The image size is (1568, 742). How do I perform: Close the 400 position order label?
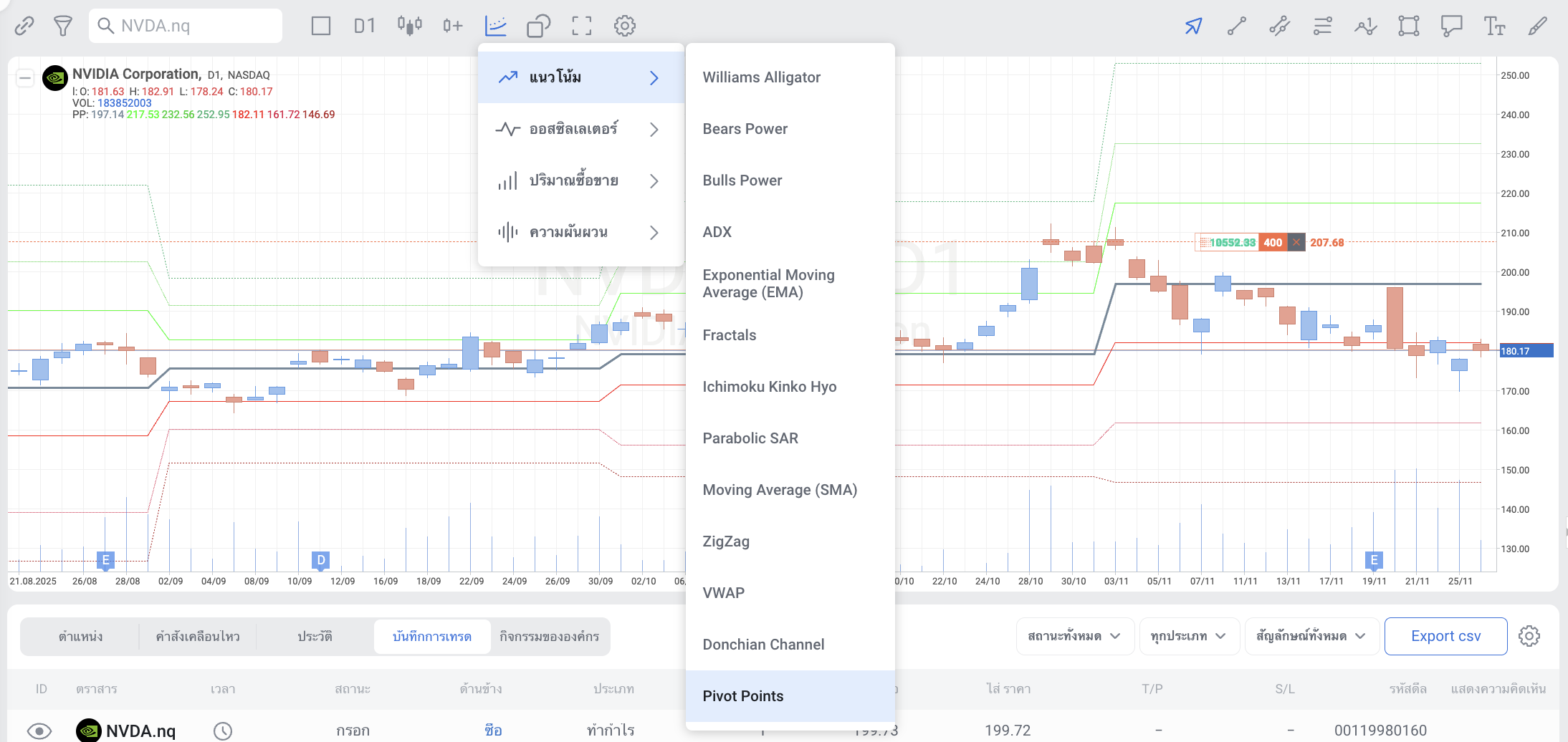pos(1296,243)
